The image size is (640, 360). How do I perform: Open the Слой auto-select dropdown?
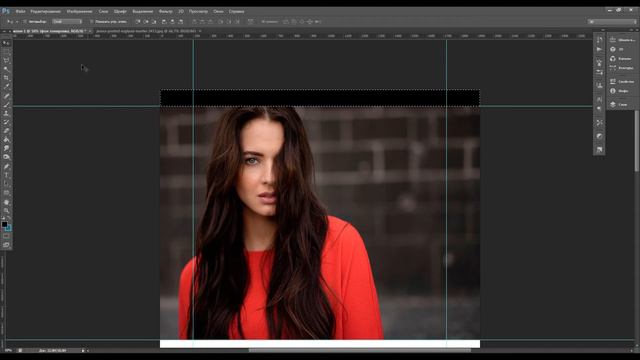tap(67, 22)
